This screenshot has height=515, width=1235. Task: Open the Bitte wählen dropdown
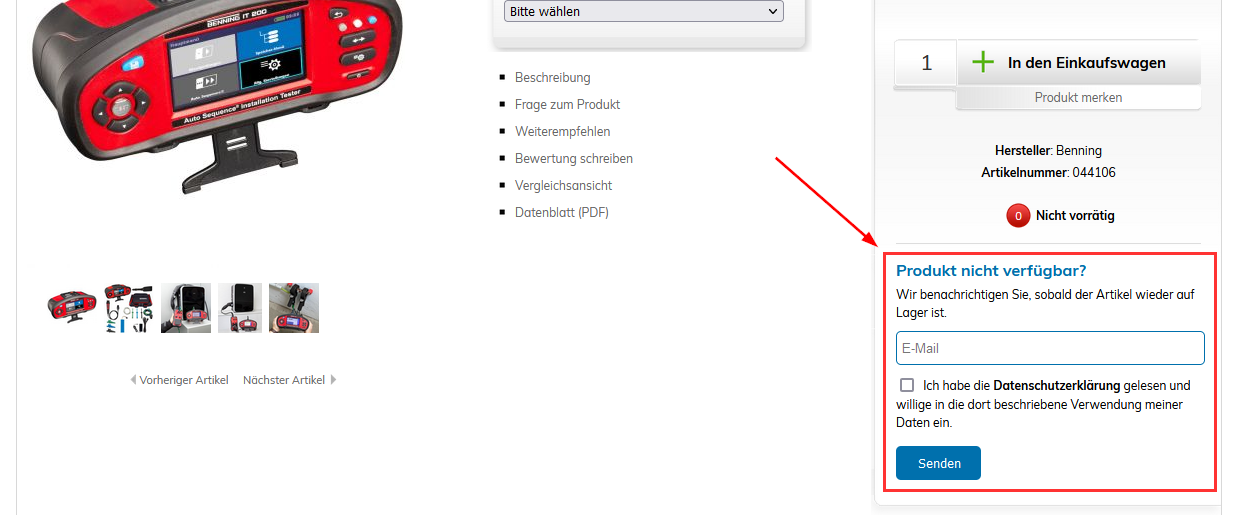click(x=644, y=11)
